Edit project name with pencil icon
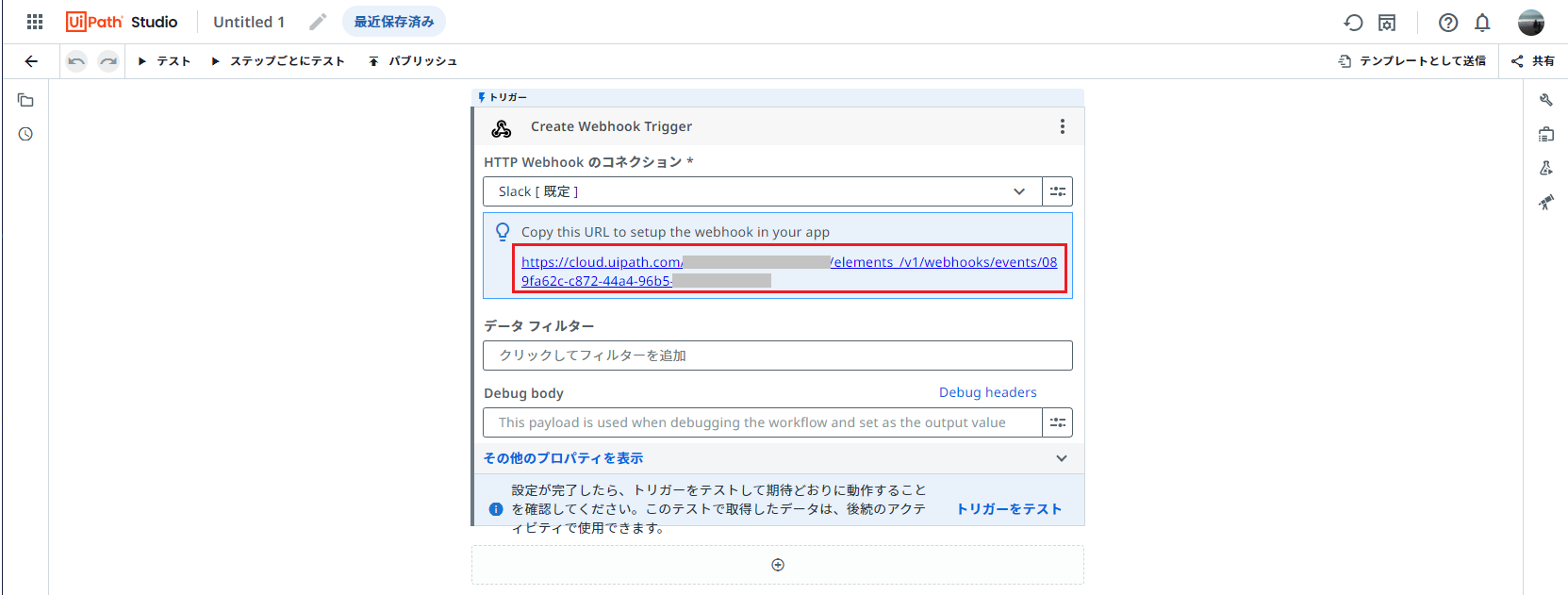Screen dimensions: 1568x595 [318, 22]
